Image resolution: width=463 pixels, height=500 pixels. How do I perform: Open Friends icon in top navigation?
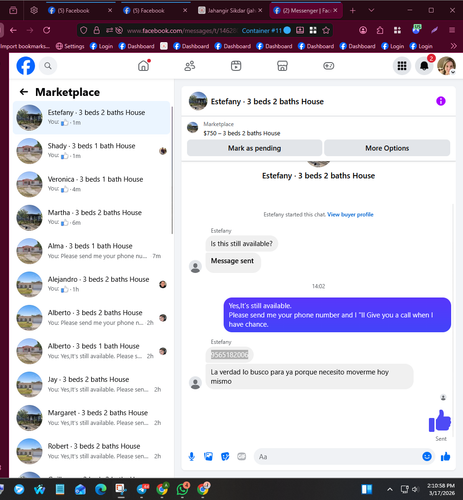coord(190,66)
